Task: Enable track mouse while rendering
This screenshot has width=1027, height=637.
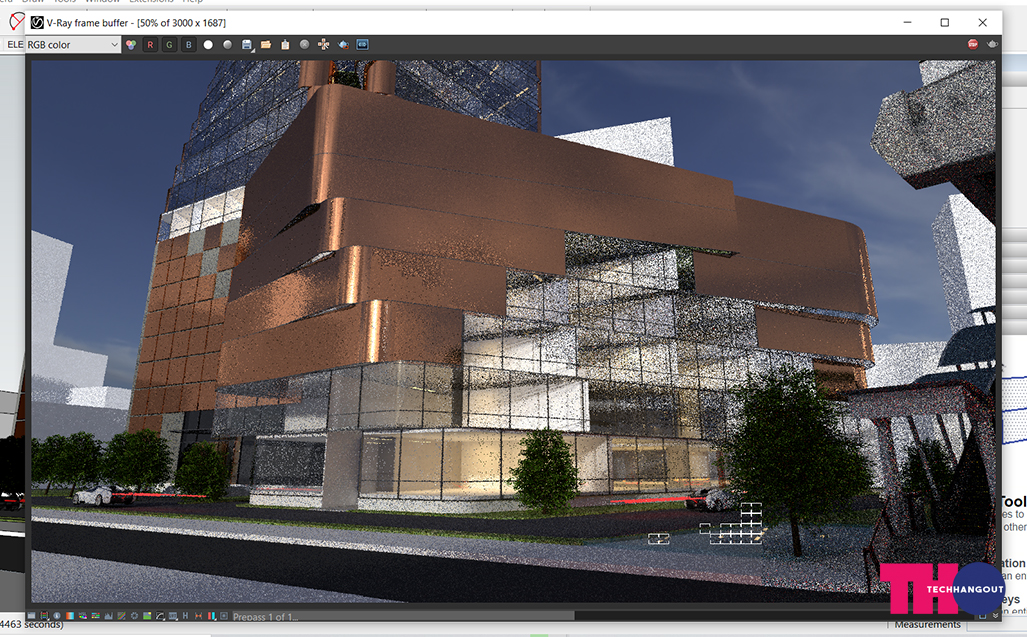Action: click(x=324, y=45)
